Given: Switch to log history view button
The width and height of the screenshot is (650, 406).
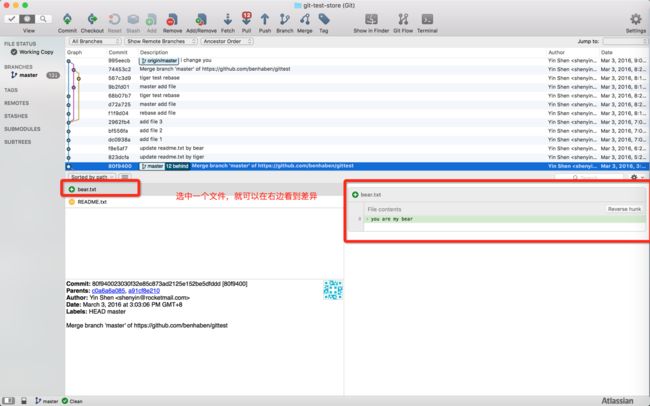Looking at the screenshot, I should (27, 19).
